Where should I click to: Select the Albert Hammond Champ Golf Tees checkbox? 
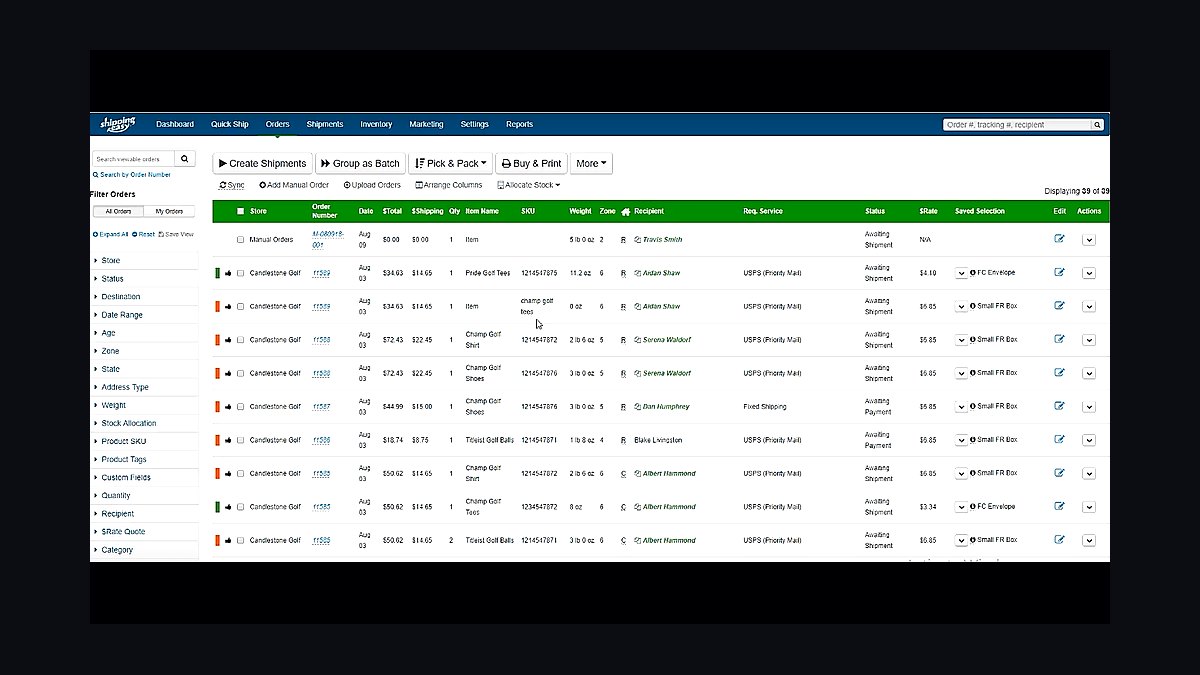pos(240,507)
